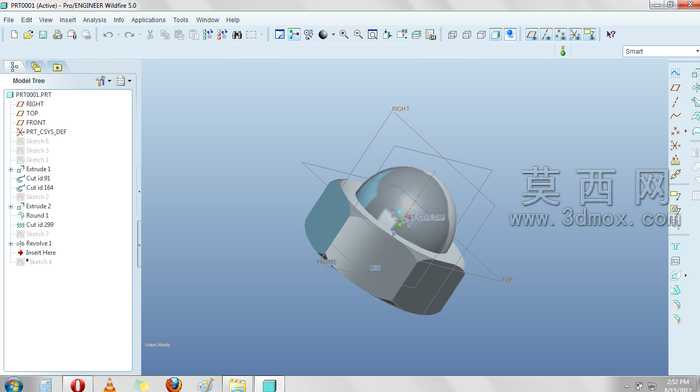The image size is (700, 392).
Task: Toggle coordinate systems display
Action: pyautogui.click(x=575, y=34)
